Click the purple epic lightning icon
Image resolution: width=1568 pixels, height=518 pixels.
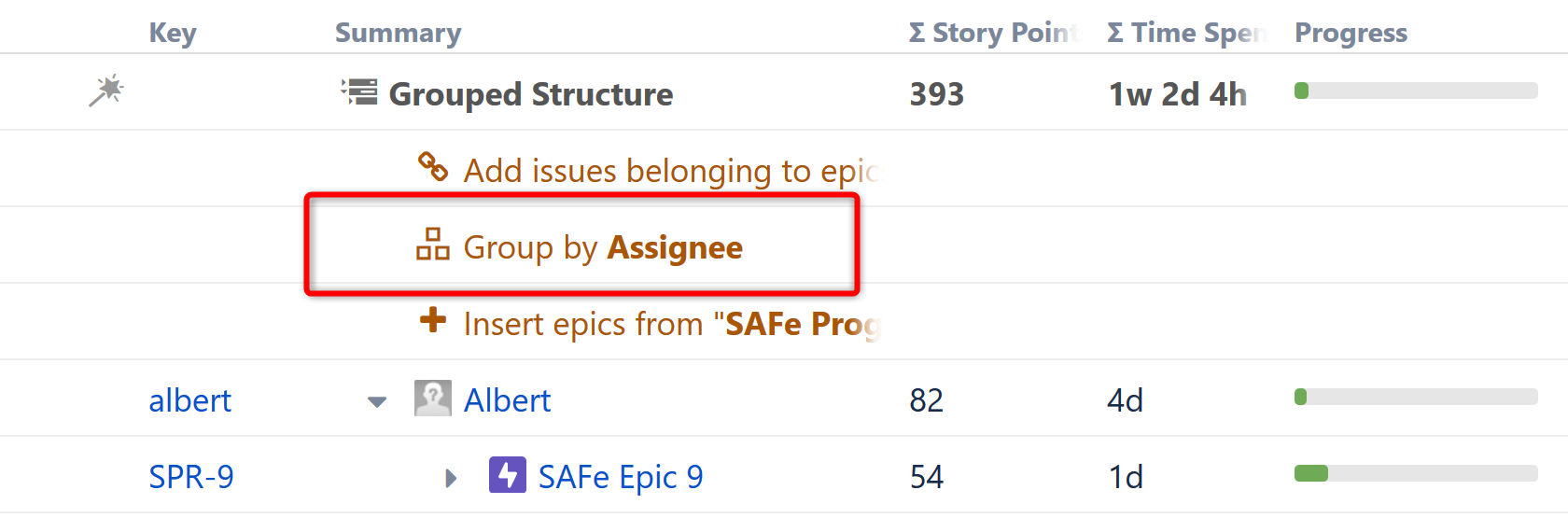coord(507,475)
